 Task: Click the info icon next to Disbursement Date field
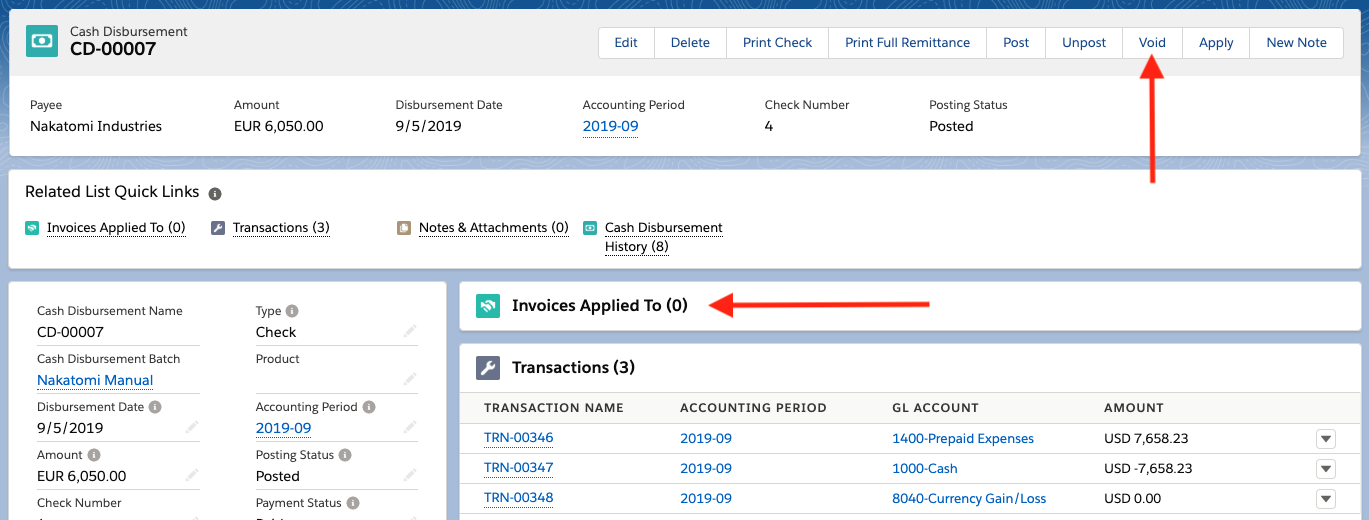(x=154, y=407)
